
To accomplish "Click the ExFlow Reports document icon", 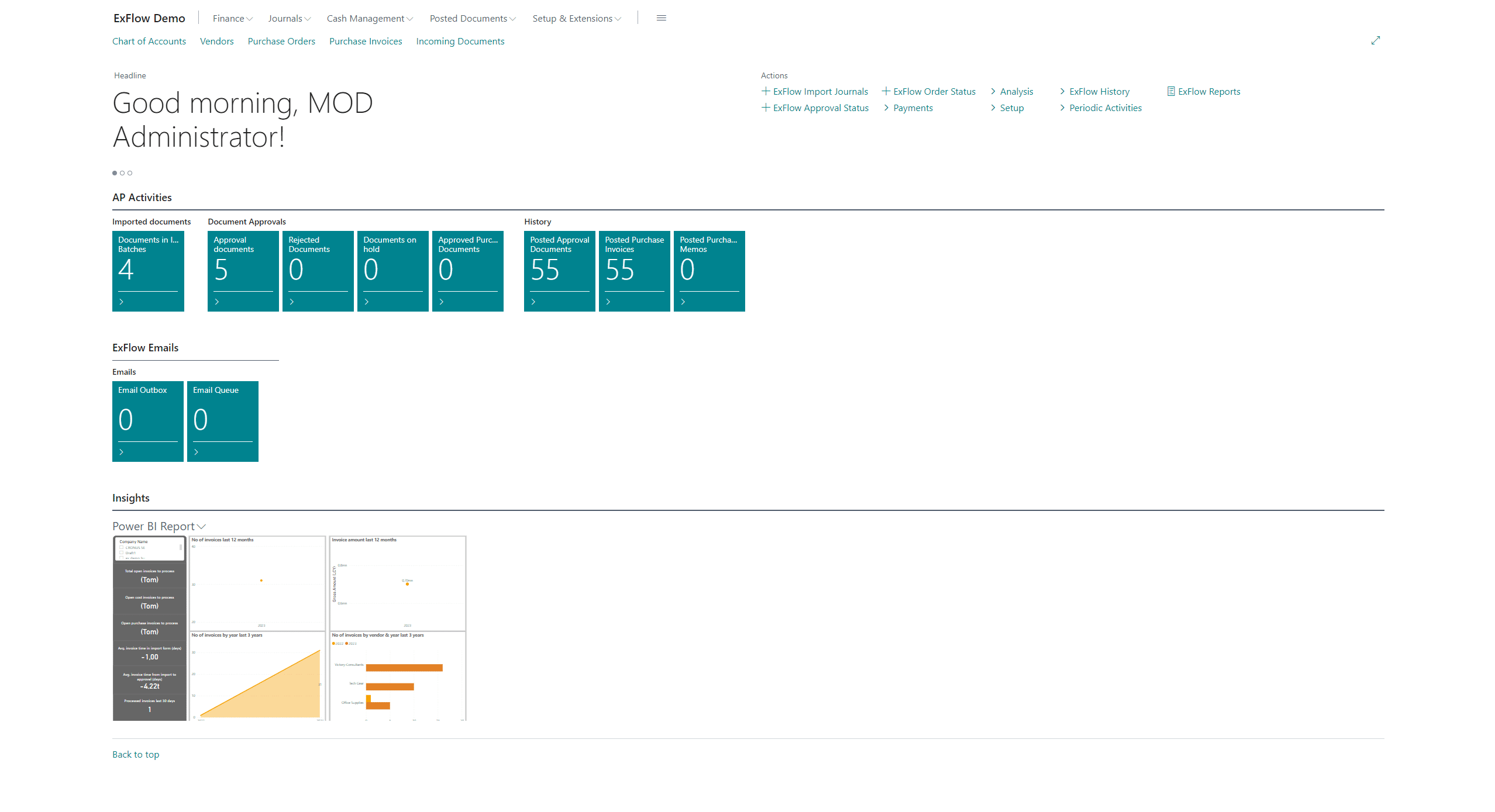I will (x=1170, y=91).
